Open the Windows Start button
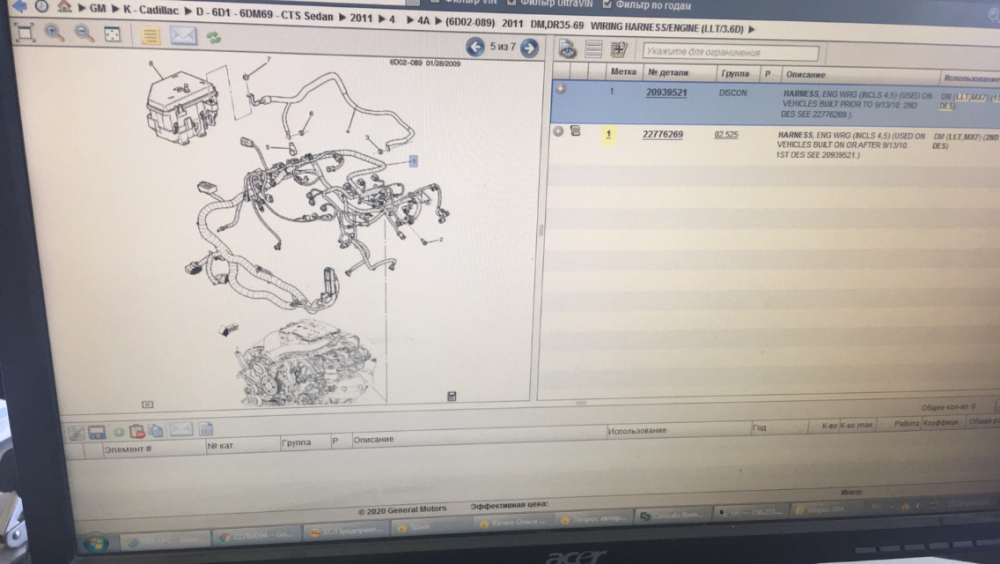The image size is (1000, 564). (96, 543)
